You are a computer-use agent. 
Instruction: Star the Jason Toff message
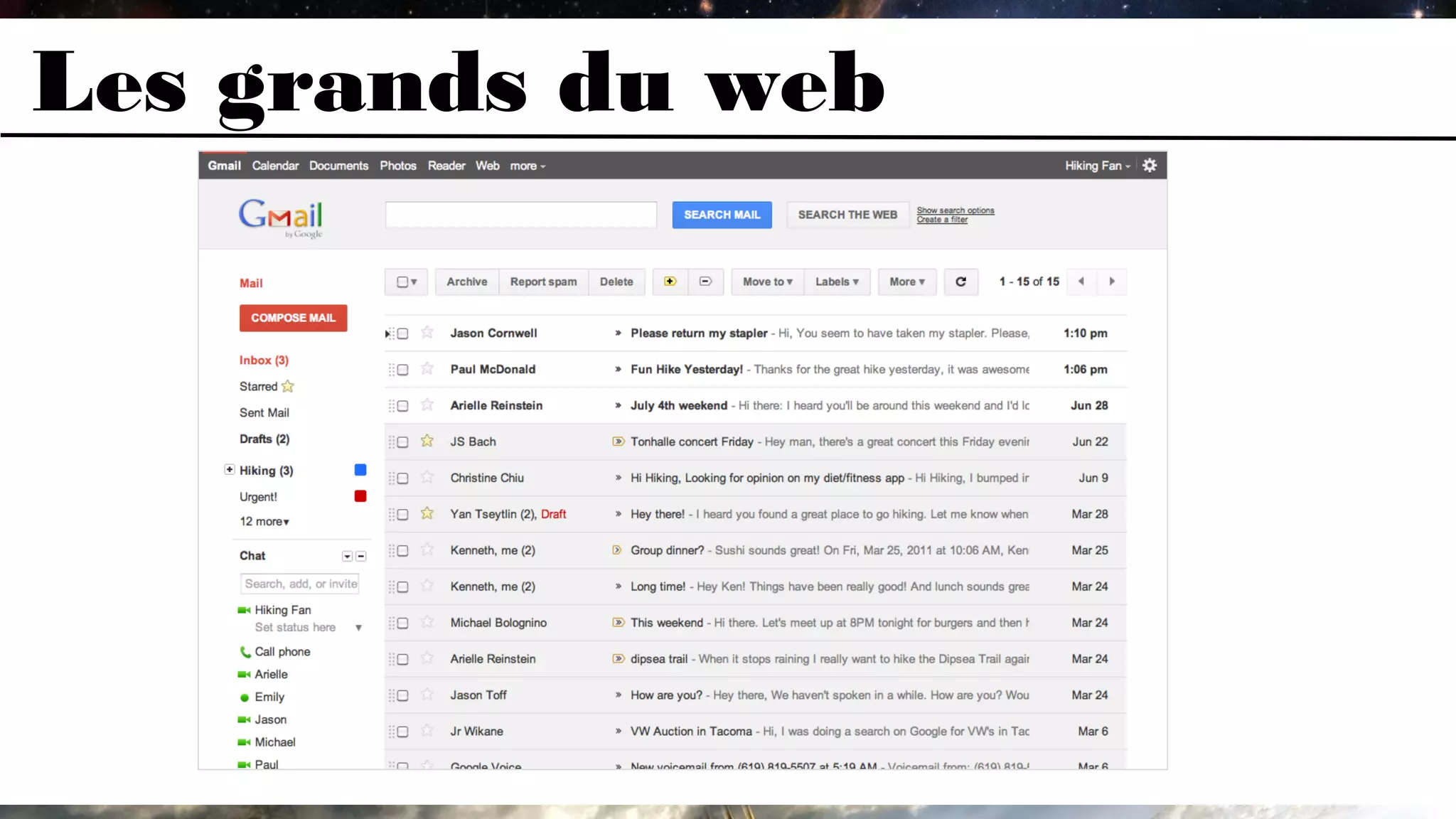[x=427, y=695]
